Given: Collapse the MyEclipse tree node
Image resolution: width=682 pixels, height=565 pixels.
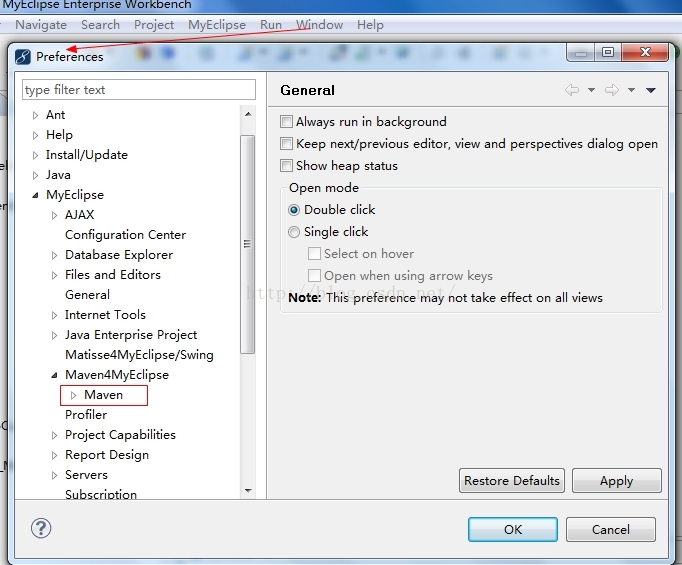Looking at the screenshot, I should [35, 195].
